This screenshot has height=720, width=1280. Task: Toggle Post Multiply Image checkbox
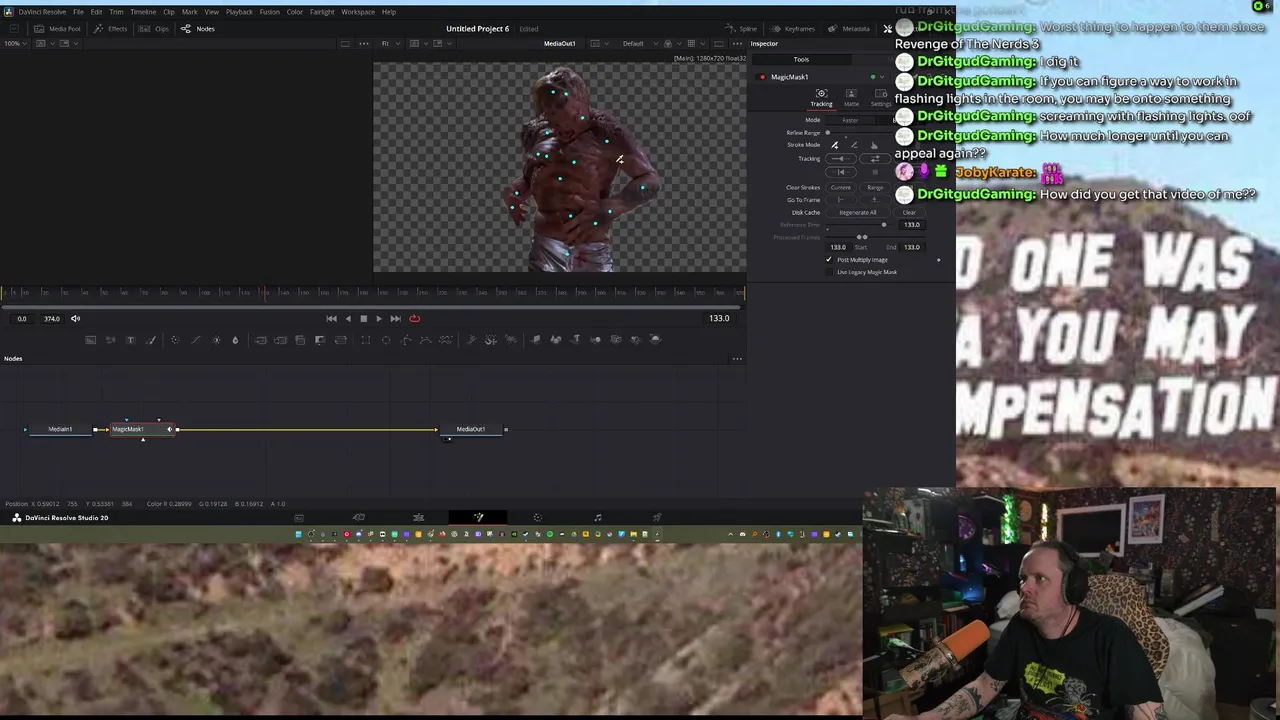click(x=829, y=260)
